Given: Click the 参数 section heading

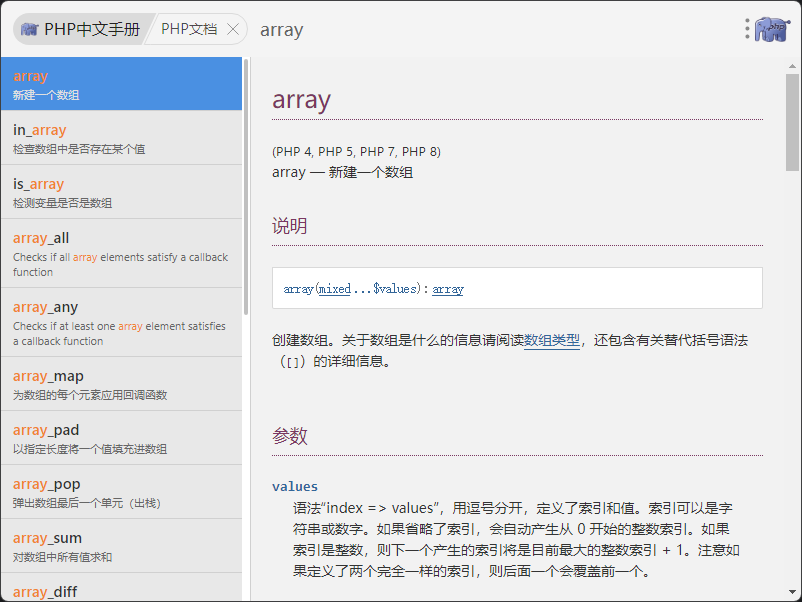Looking at the screenshot, I should coord(289,436).
